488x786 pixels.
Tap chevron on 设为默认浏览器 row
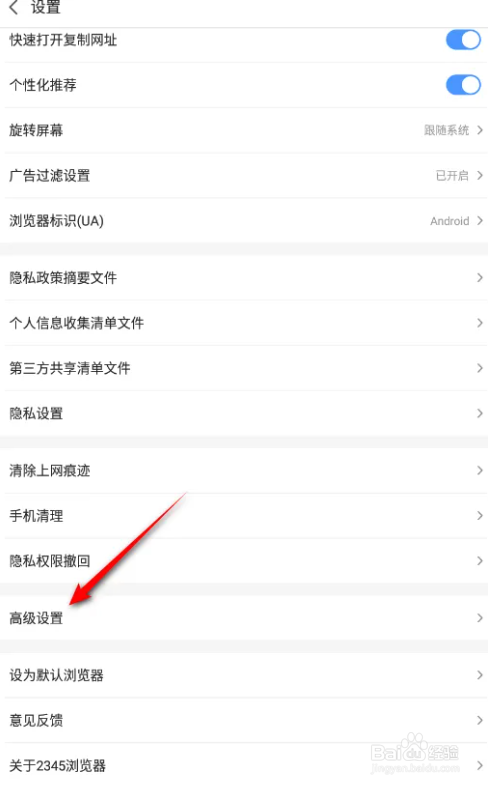479,675
